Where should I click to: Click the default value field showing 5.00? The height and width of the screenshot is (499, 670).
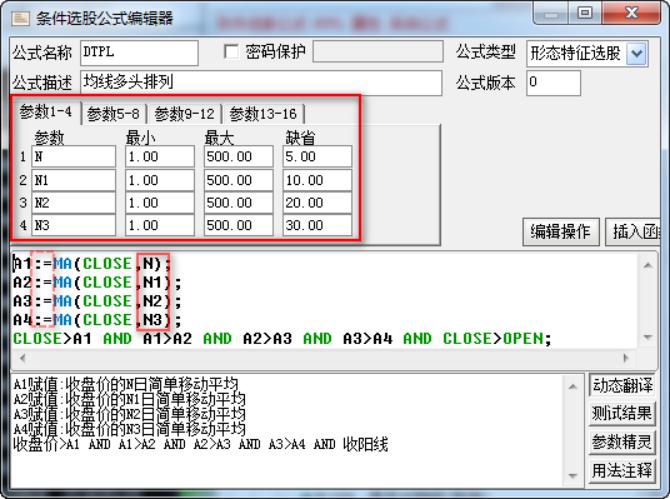(317, 156)
